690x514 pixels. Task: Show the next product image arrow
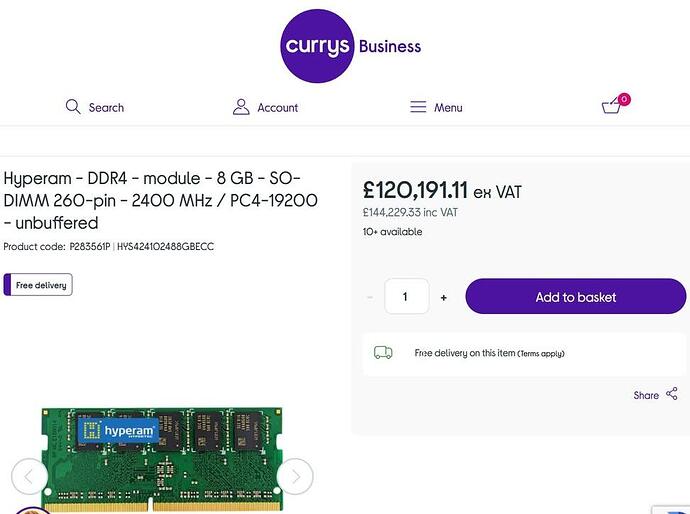tap(295, 477)
